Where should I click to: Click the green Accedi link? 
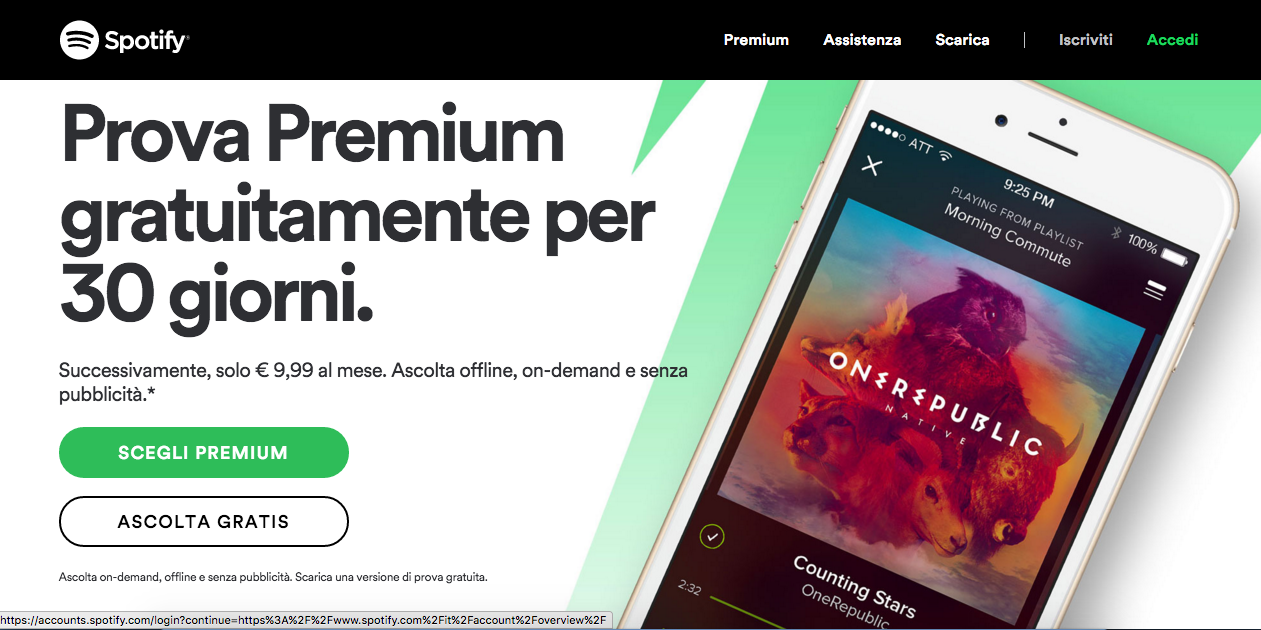[1172, 40]
